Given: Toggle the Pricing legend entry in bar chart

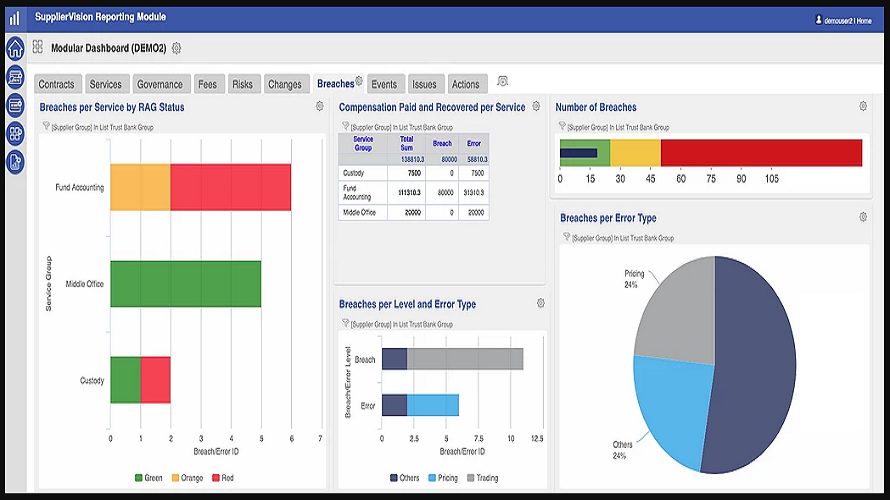Looking at the screenshot, I should [x=443, y=478].
